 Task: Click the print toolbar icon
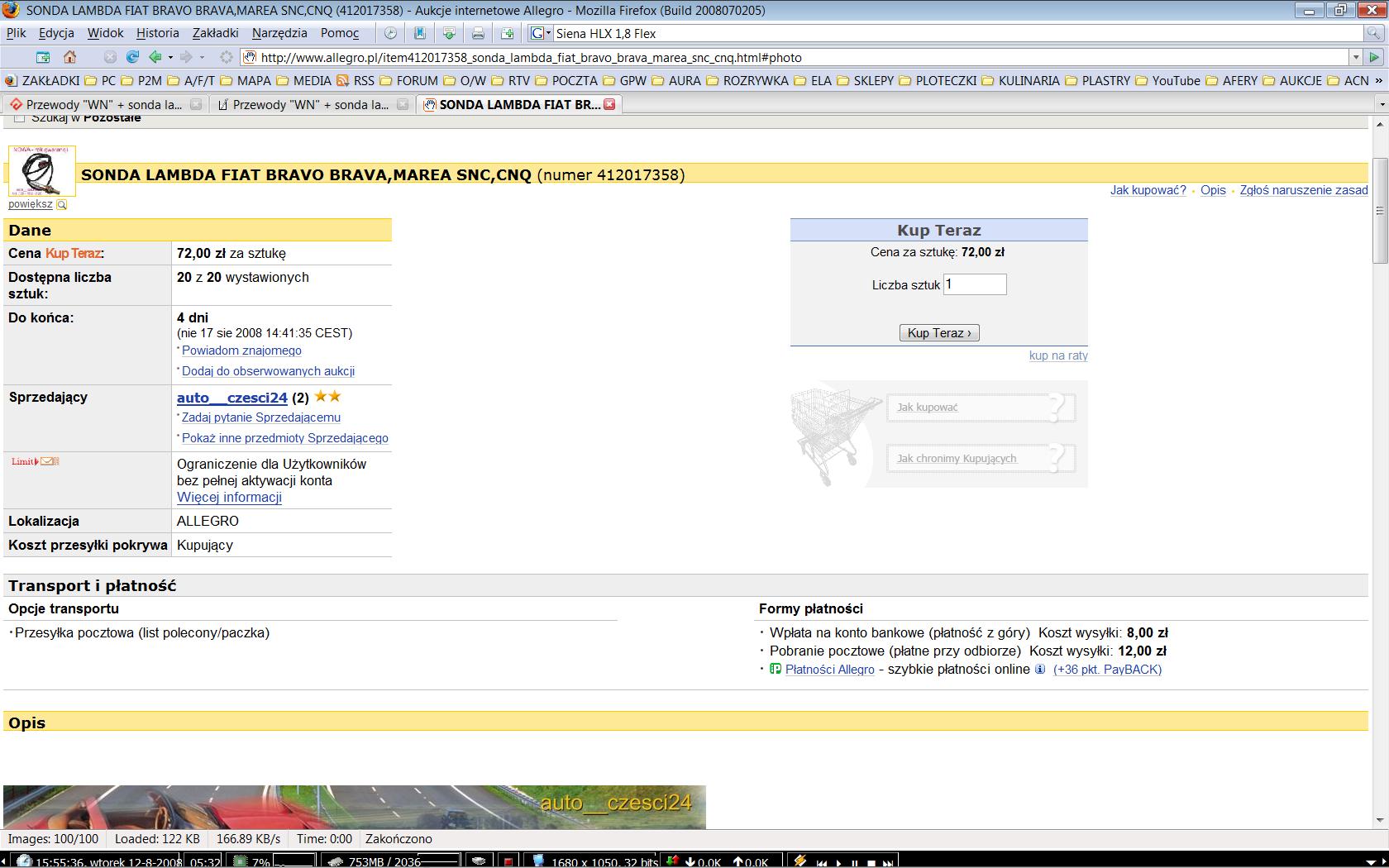478,33
